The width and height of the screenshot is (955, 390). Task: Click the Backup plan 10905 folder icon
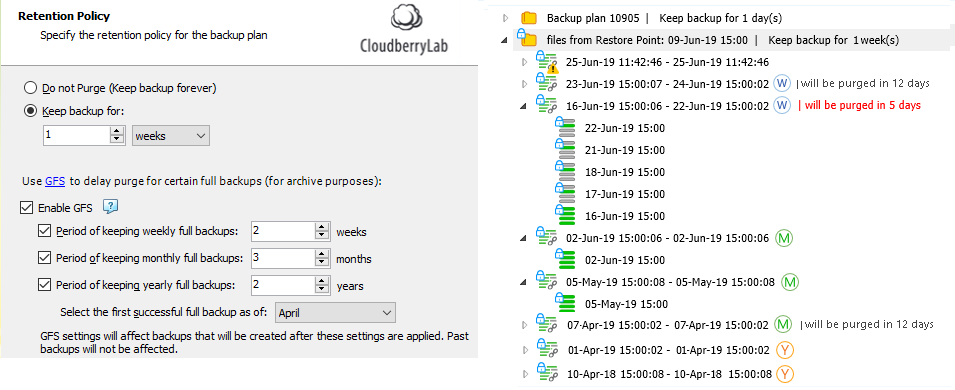529,18
